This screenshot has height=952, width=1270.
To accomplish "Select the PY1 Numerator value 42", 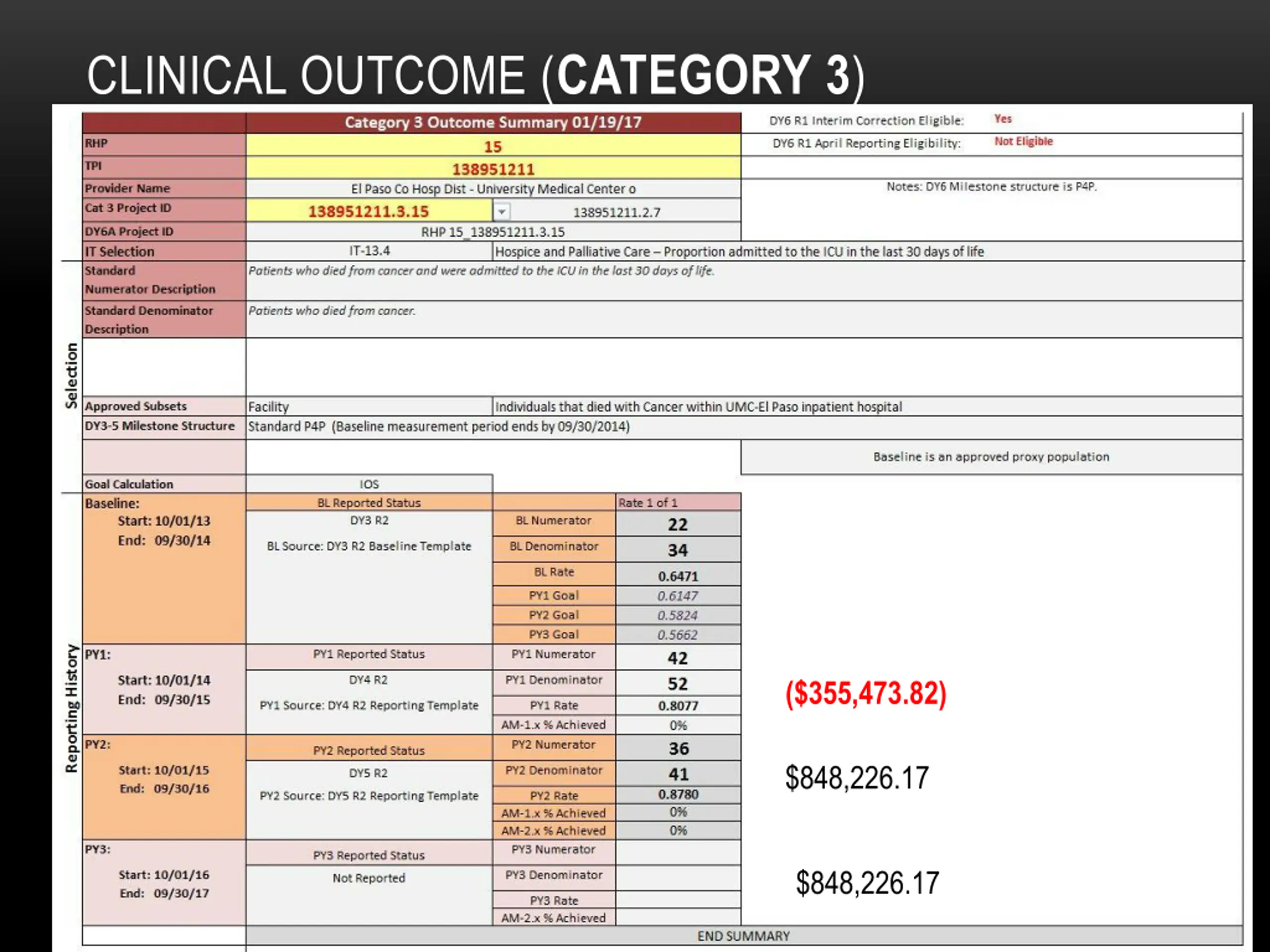I will coord(678,657).
